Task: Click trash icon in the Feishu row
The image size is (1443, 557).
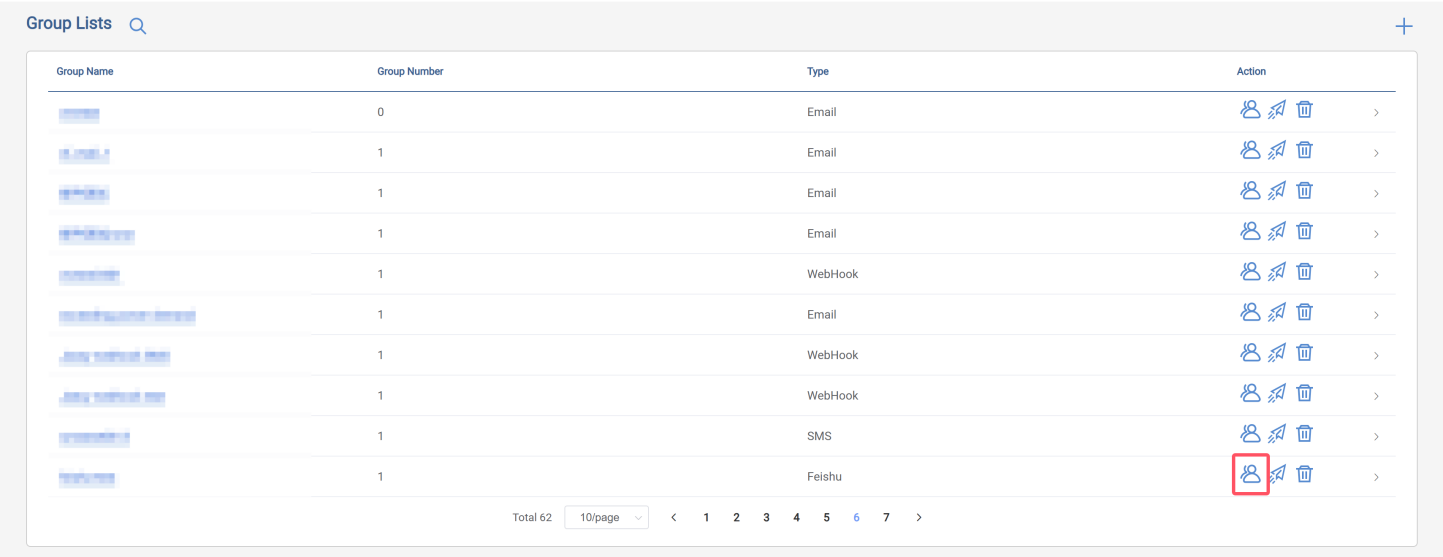Action: coord(1304,474)
